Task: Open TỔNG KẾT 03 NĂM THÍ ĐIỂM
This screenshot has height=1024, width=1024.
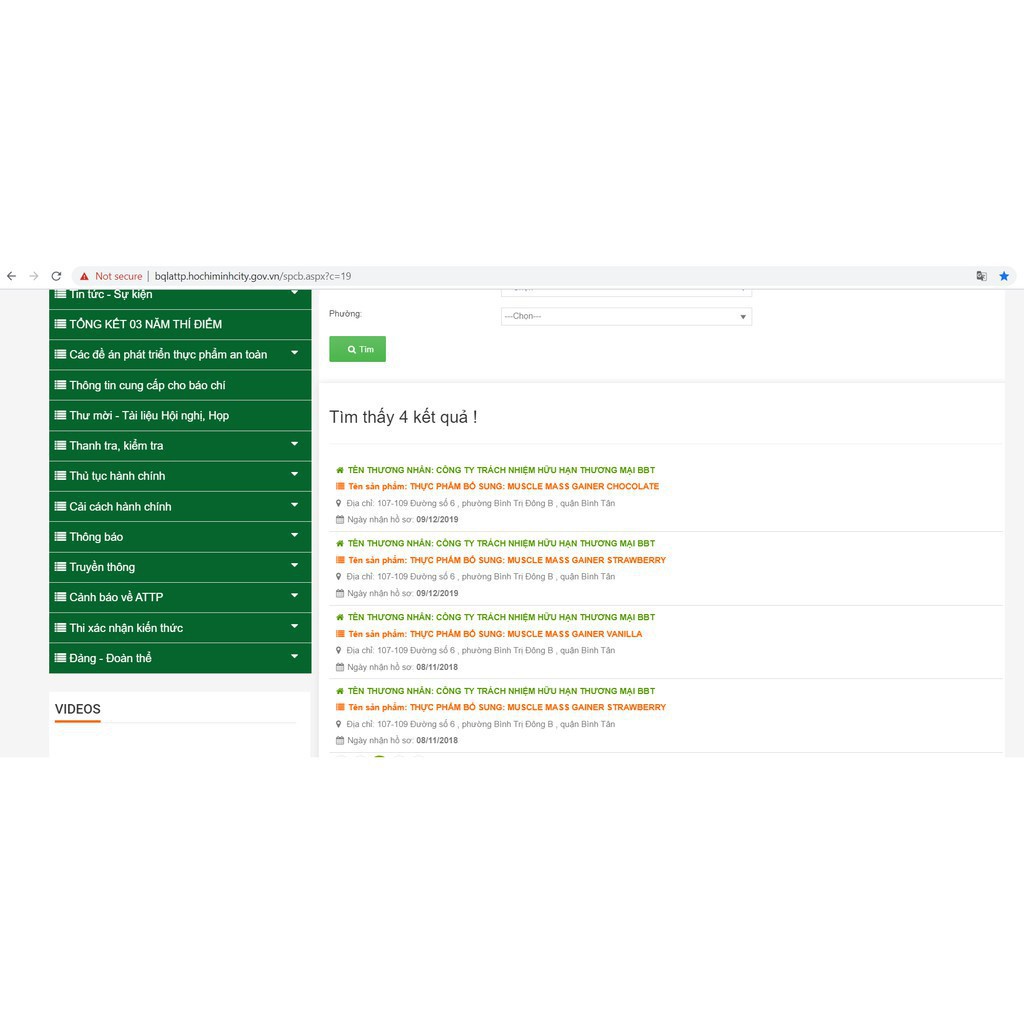Action: pyautogui.click(x=145, y=324)
